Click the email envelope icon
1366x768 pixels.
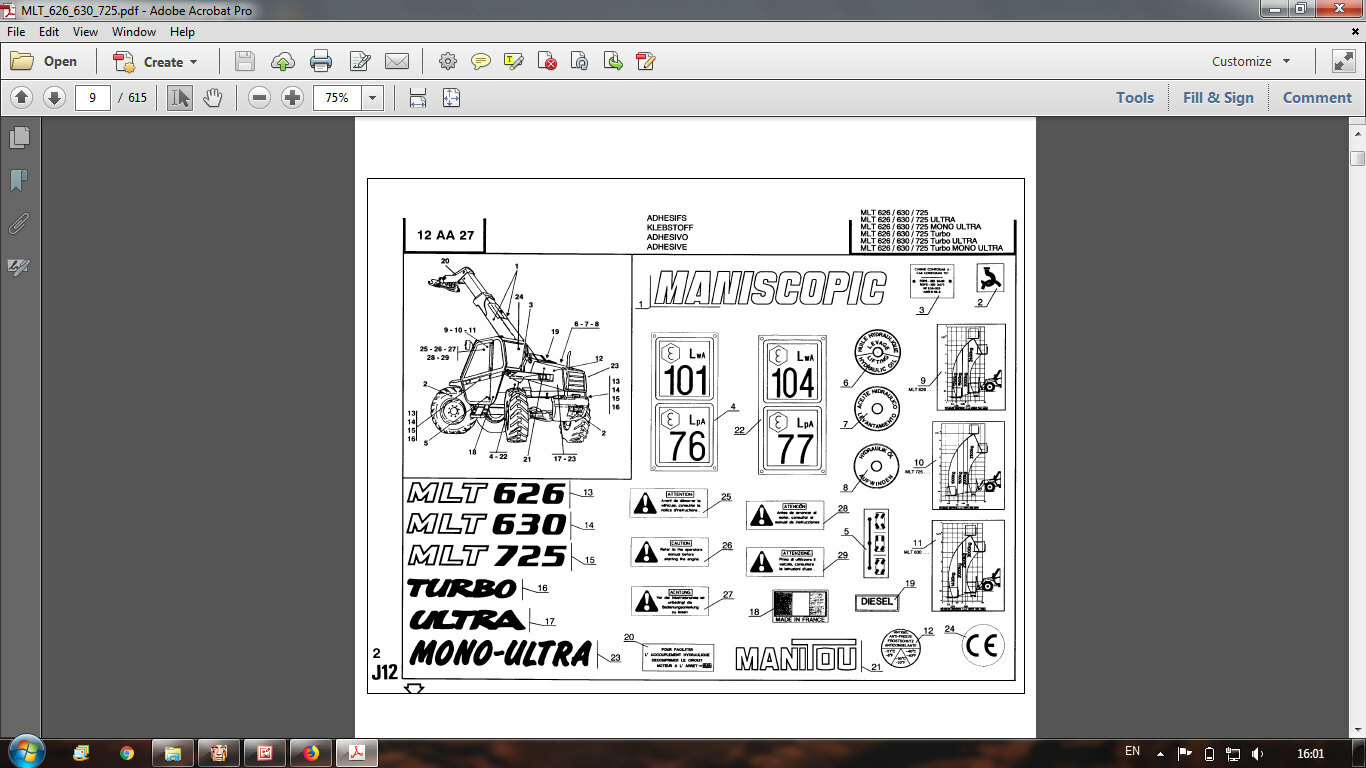click(x=397, y=61)
